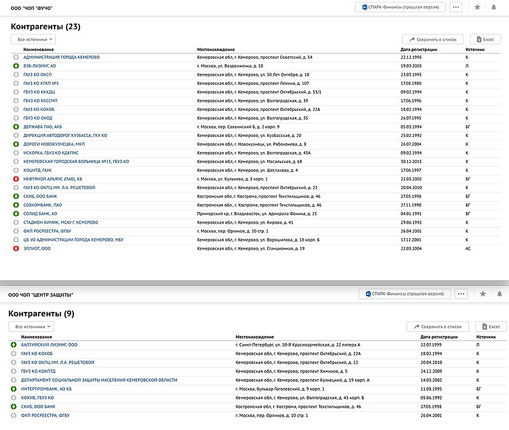
Task: Sort by Местонахождение column in lower table
Action: 255,337
